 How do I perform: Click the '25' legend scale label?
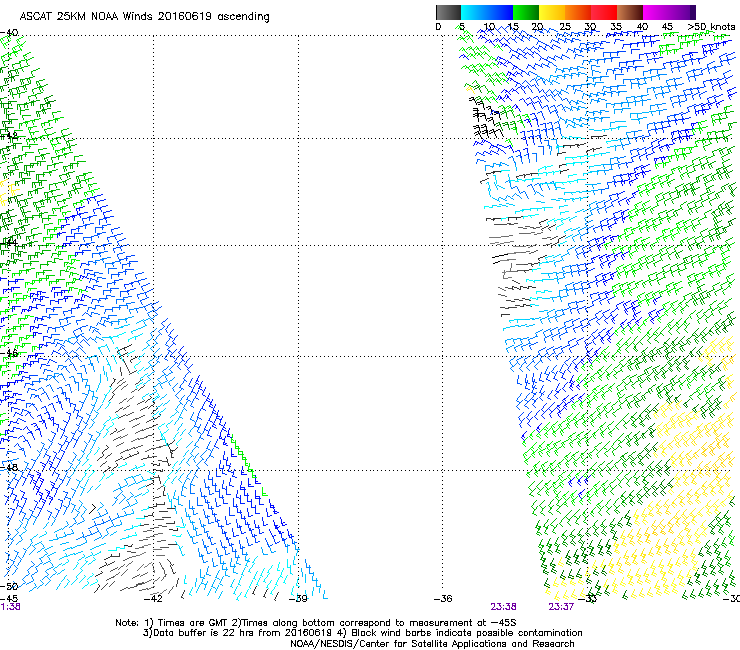565,27
